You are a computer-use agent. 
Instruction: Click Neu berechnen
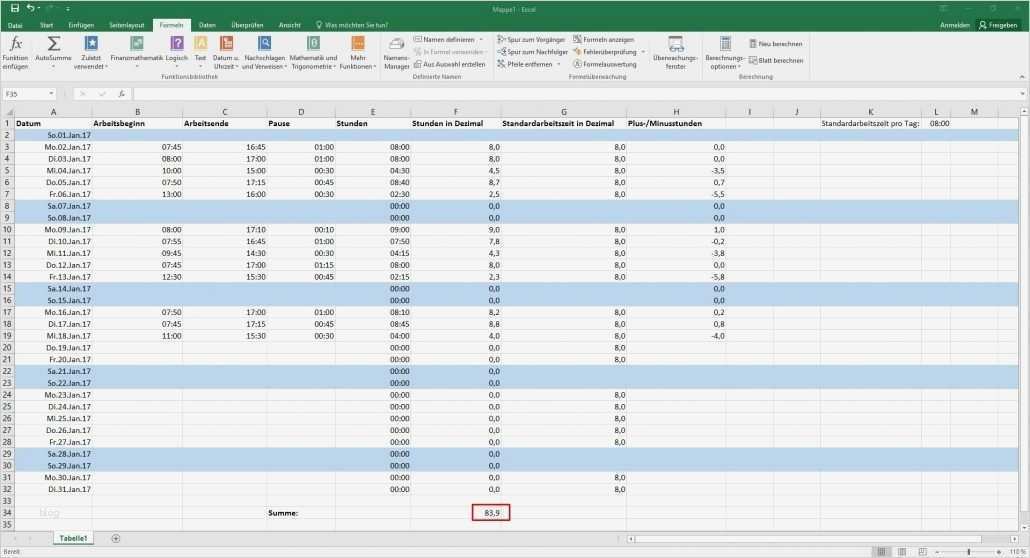click(776, 43)
